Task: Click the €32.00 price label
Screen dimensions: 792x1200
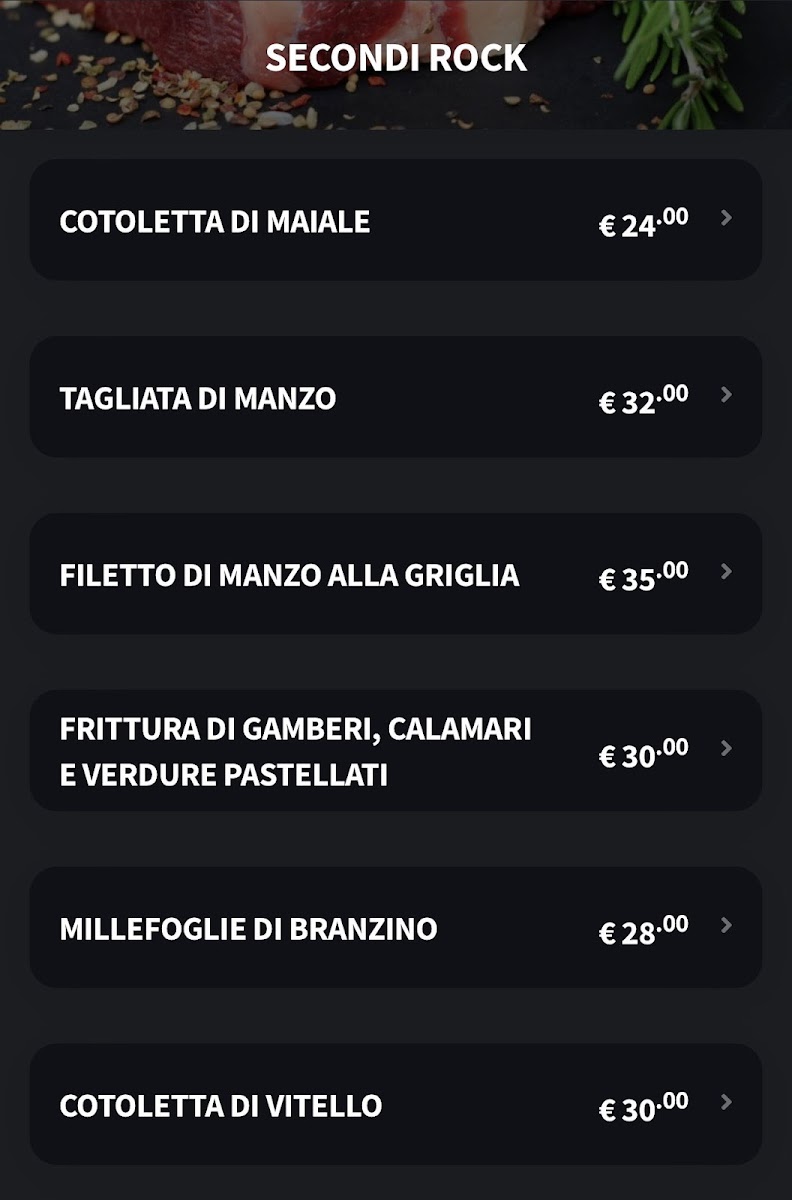Action: [x=643, y=399]
